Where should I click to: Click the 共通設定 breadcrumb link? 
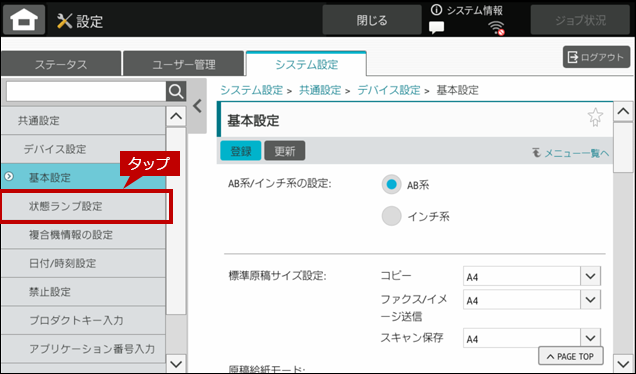[320, 90]
